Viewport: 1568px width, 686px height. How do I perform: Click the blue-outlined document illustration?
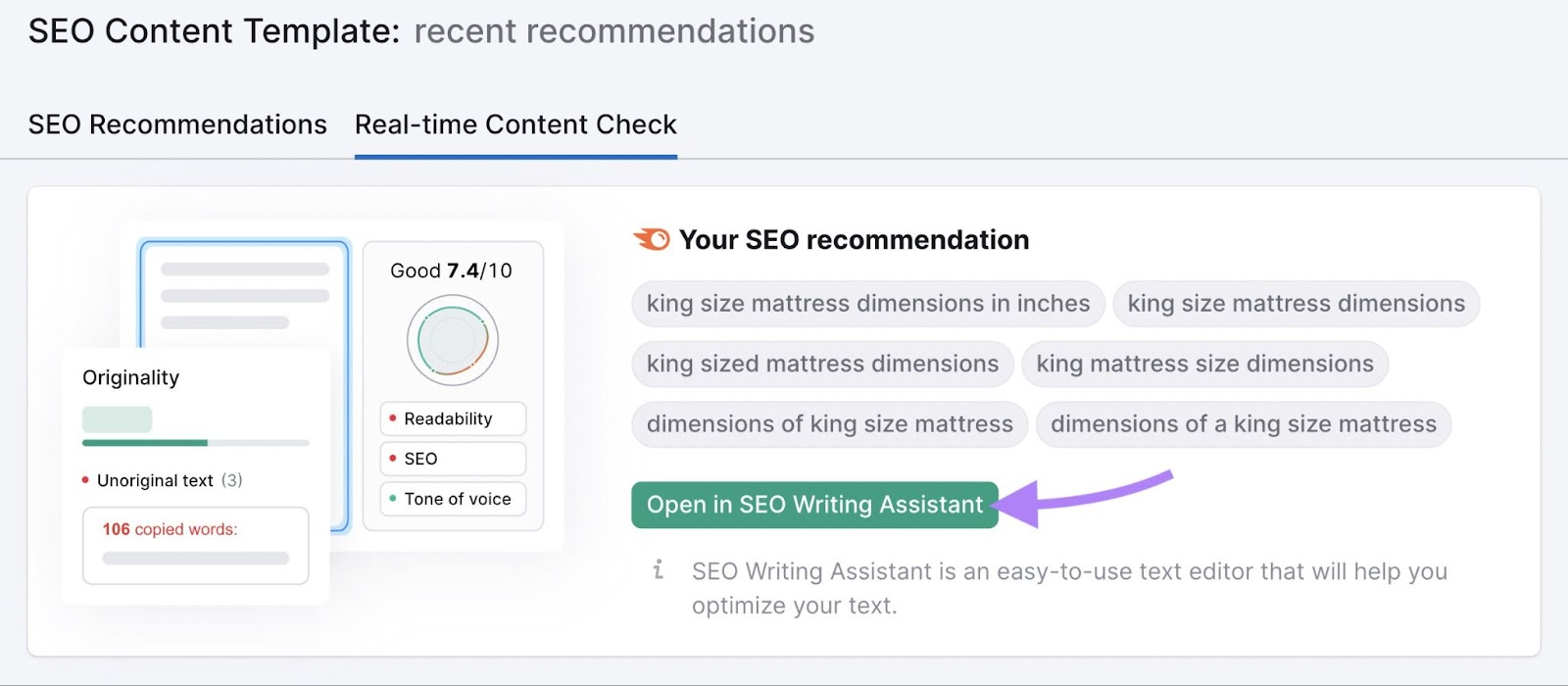click(x=244, y=292)
